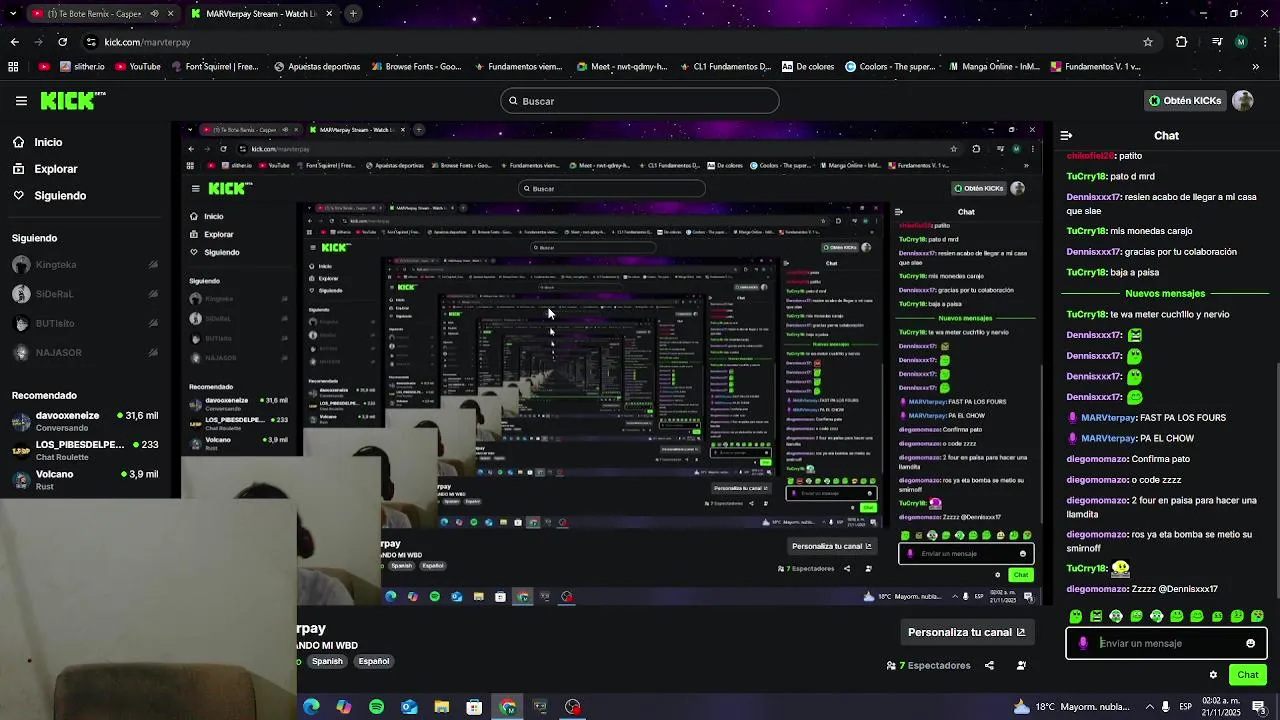This screenshot has height=720, width=1280.
Task: Close the Te Bote Remix tab
Action: [x=171, y=14]
